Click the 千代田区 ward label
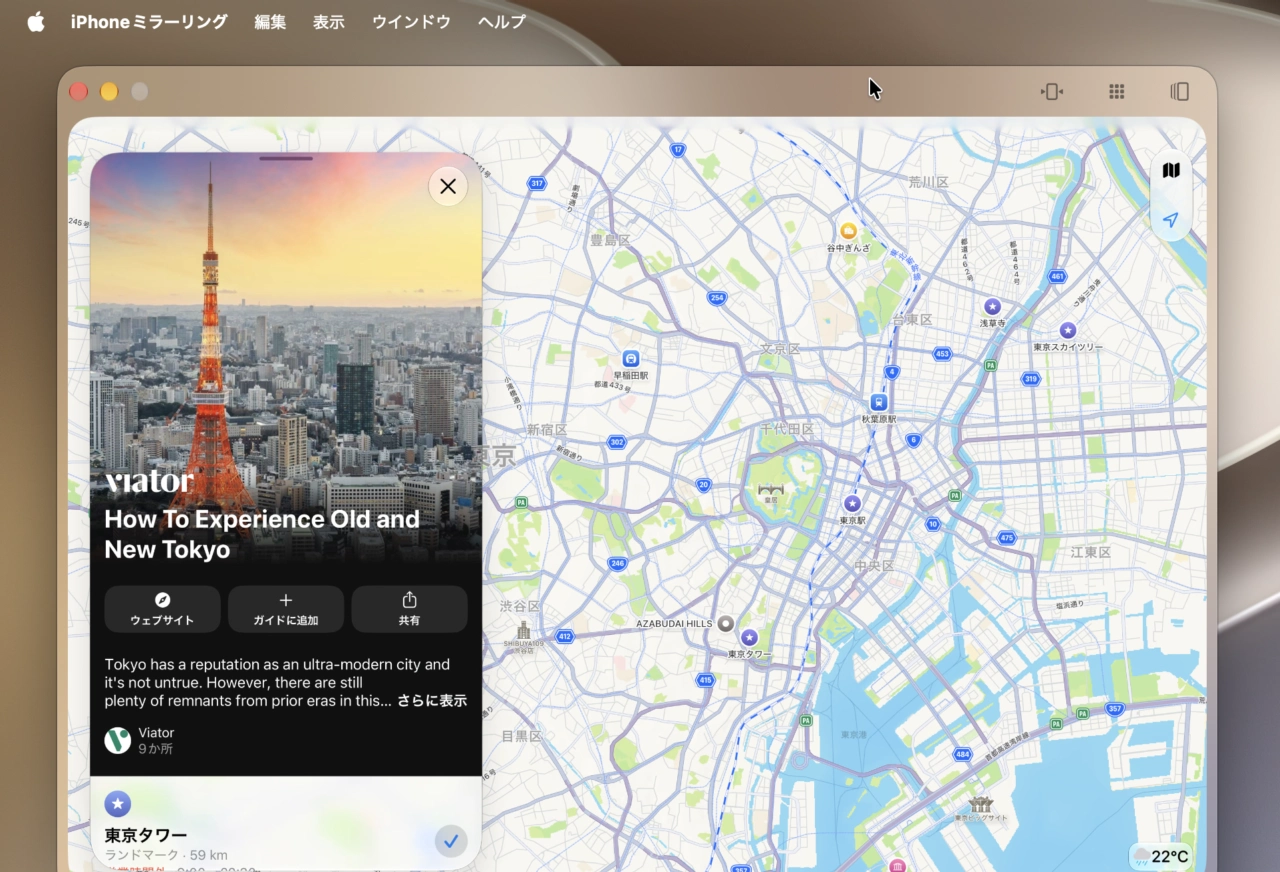Screen dimensions: 1280x872 787,430
